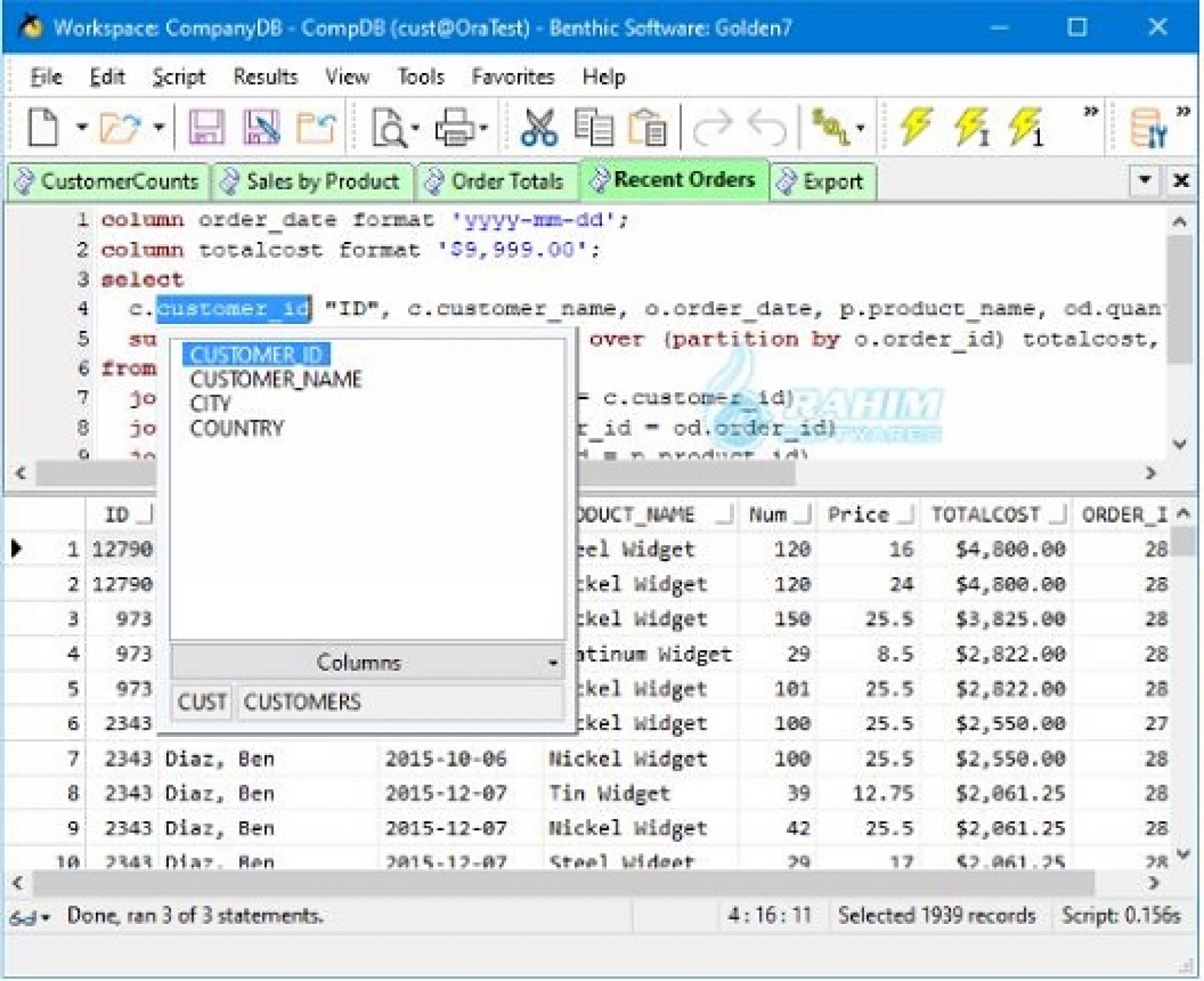Open the status bar statement dropdown arrow
The width and height of the screenshot is (1204, 981).
[45, 916]
